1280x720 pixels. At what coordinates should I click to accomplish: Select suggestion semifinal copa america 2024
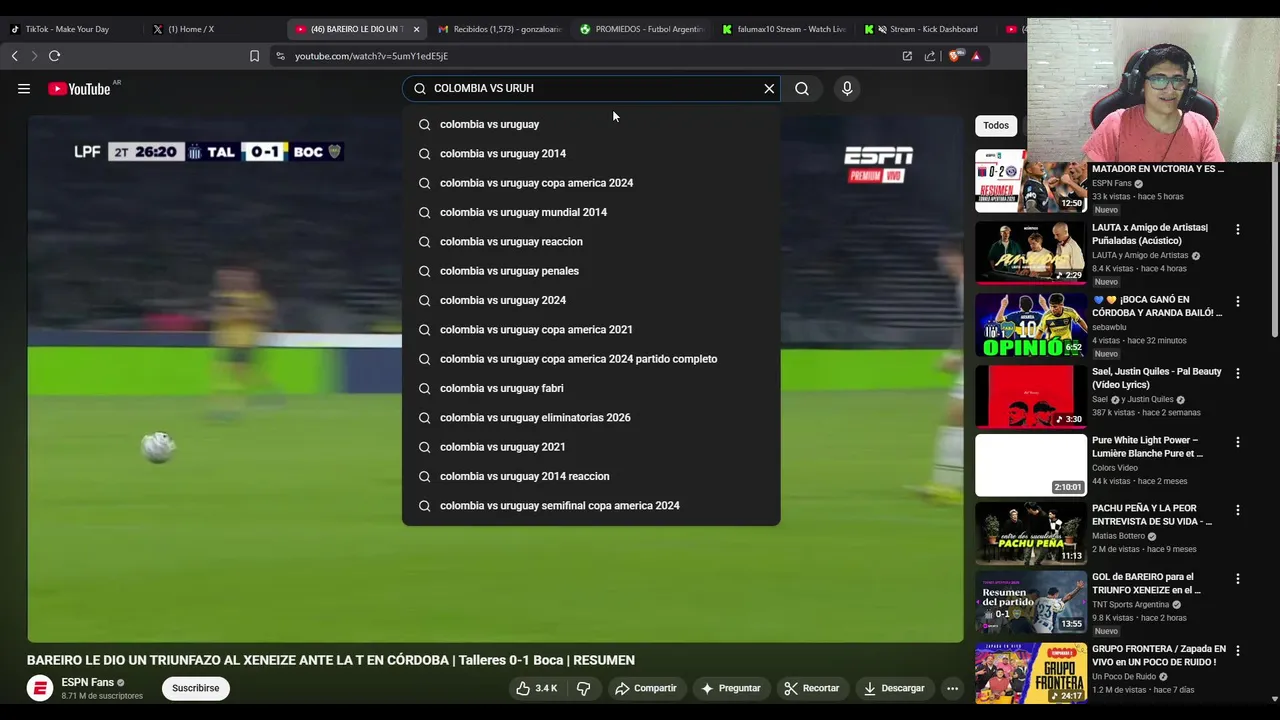point(591,505)
